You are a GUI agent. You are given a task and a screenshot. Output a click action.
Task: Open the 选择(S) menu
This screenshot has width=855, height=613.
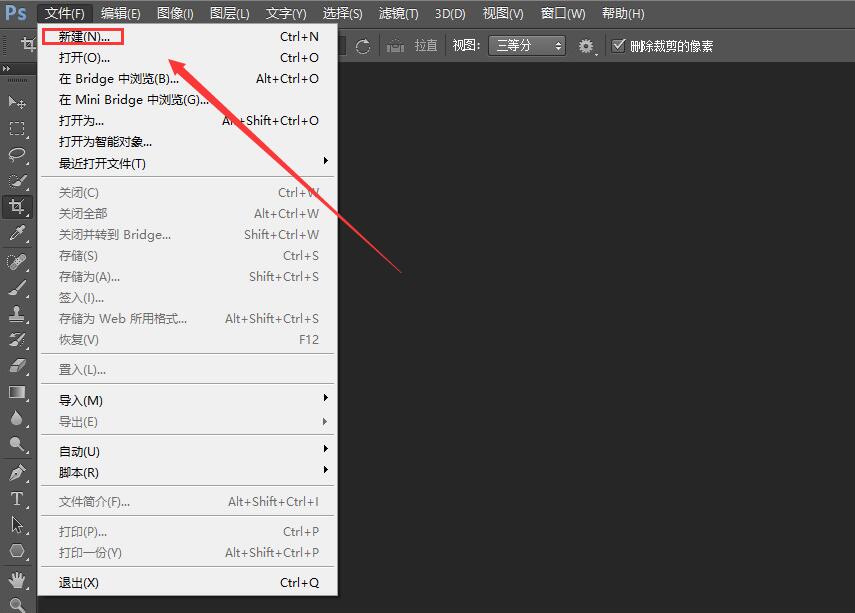(342, 13)
